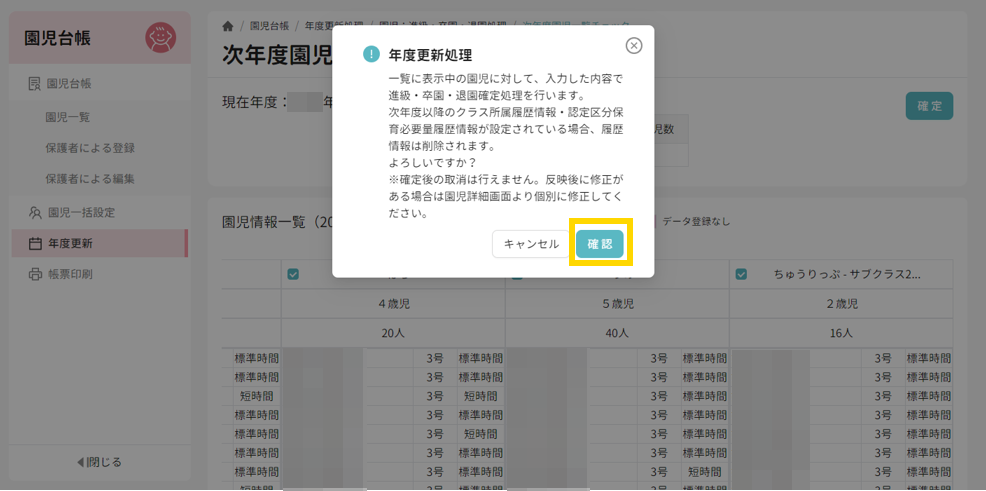Open 園児一覧 in the sidebar

[x=68, y=117]
